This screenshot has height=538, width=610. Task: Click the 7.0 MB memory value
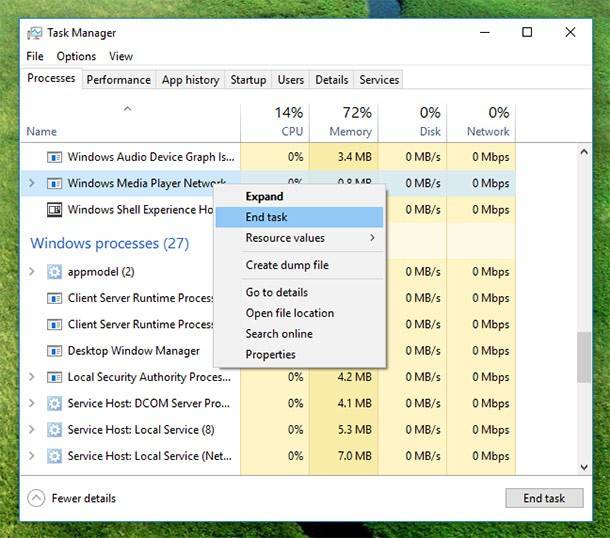(354, 456)
